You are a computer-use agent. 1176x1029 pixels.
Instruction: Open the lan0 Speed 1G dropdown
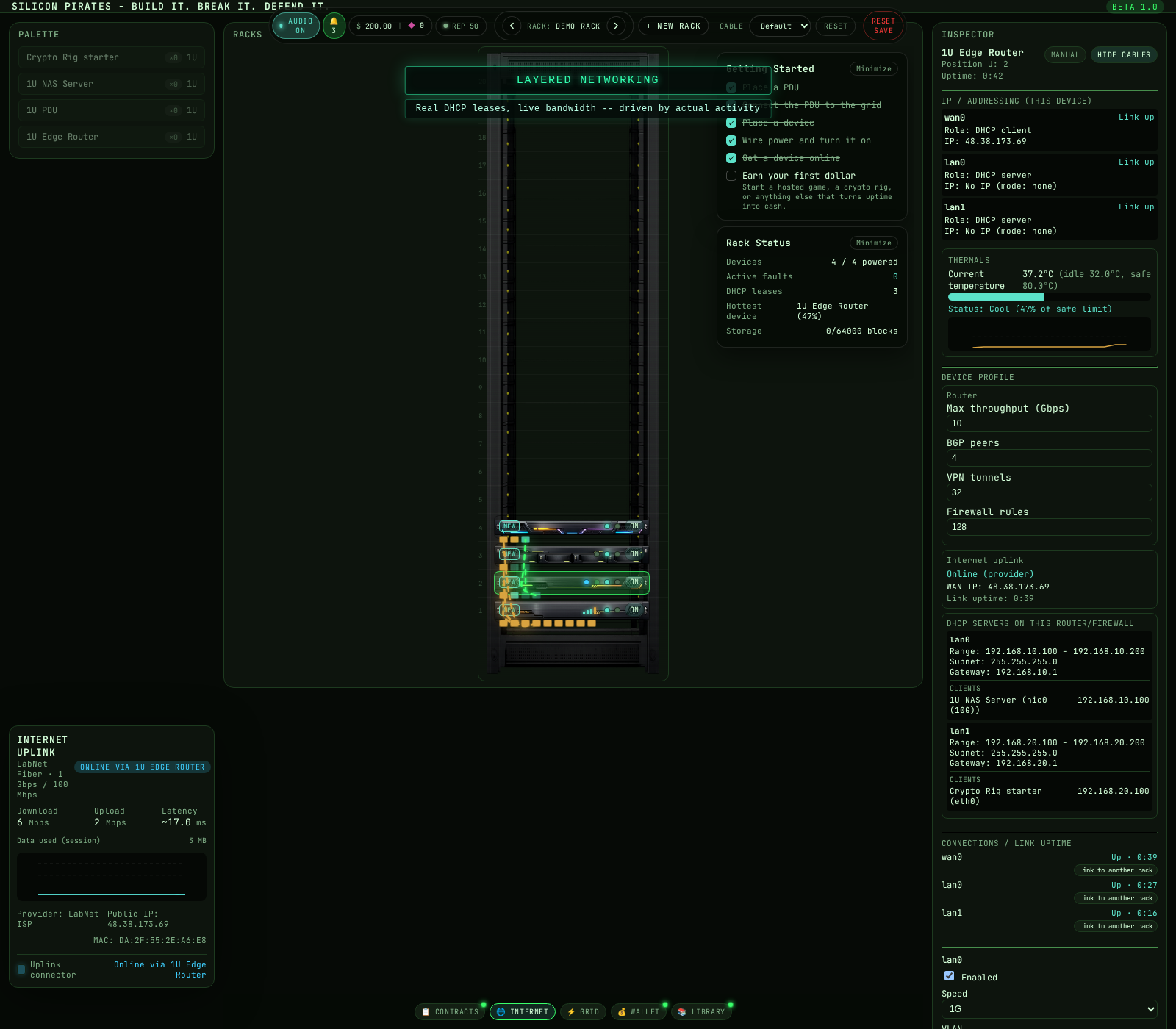tap(1050, 1009)
